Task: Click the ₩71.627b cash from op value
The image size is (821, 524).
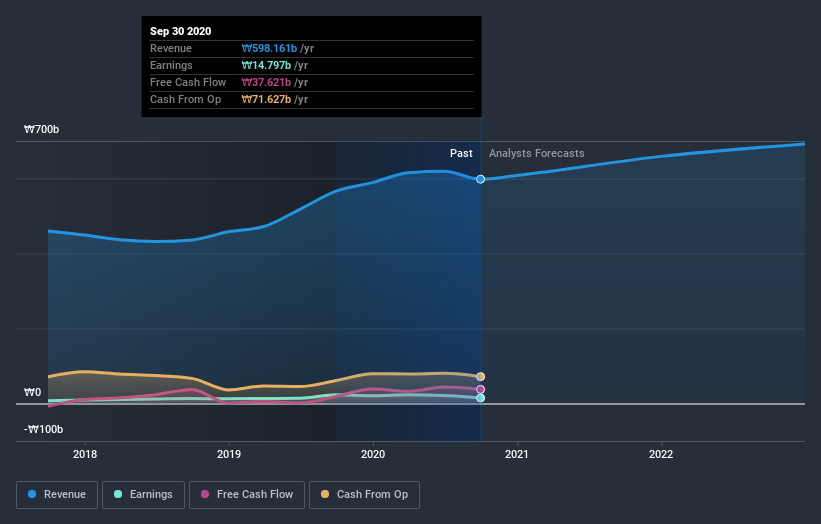Action: [266, 99]
